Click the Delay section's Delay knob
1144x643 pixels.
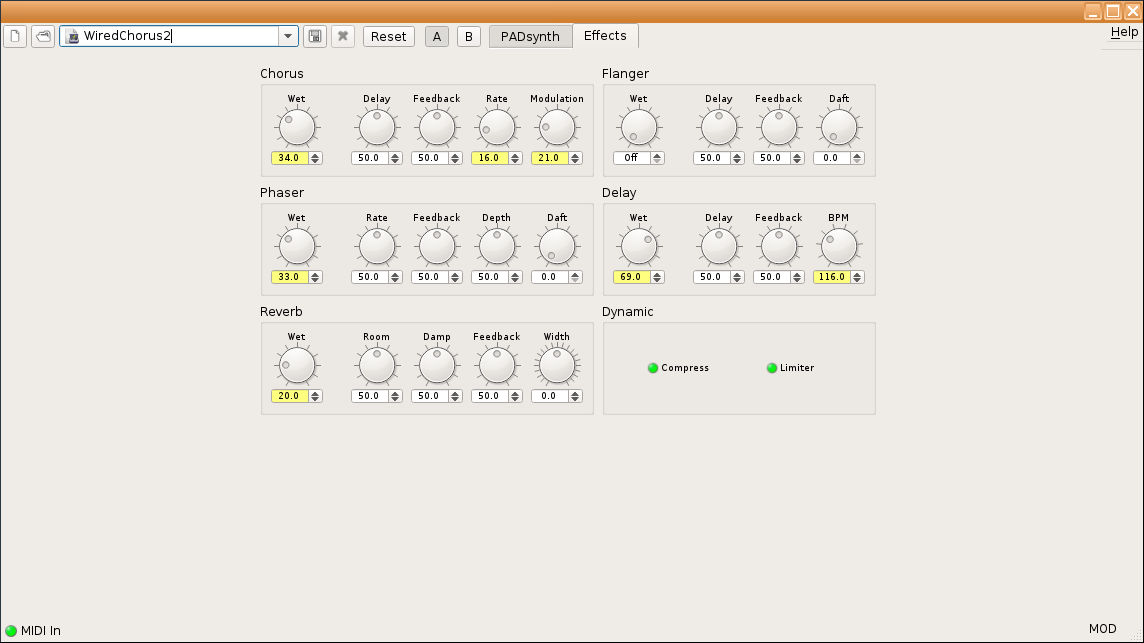[x=719, y=247]
